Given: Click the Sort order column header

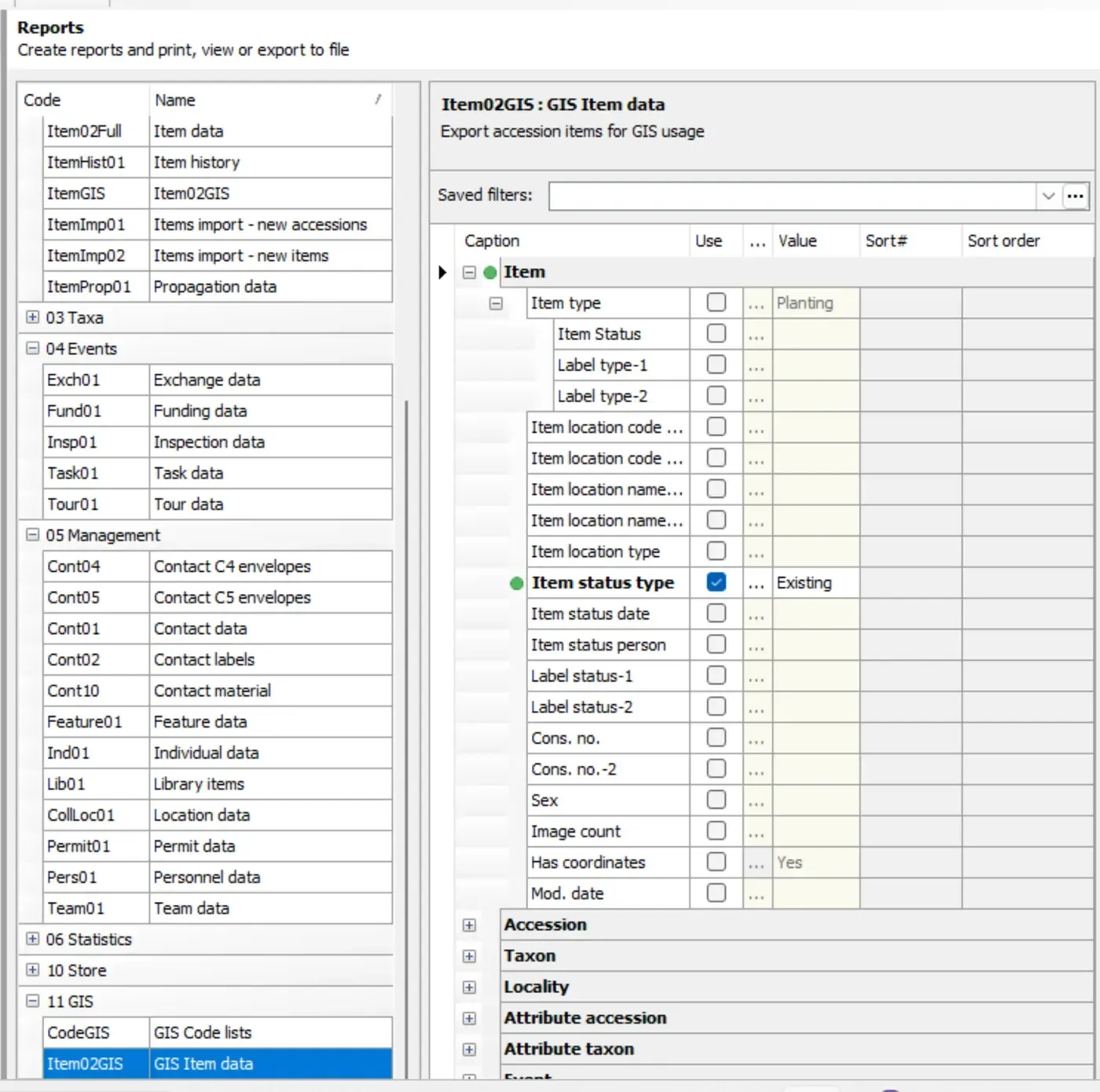Looking at the screenshot, I should click(x=1026, y=241).
